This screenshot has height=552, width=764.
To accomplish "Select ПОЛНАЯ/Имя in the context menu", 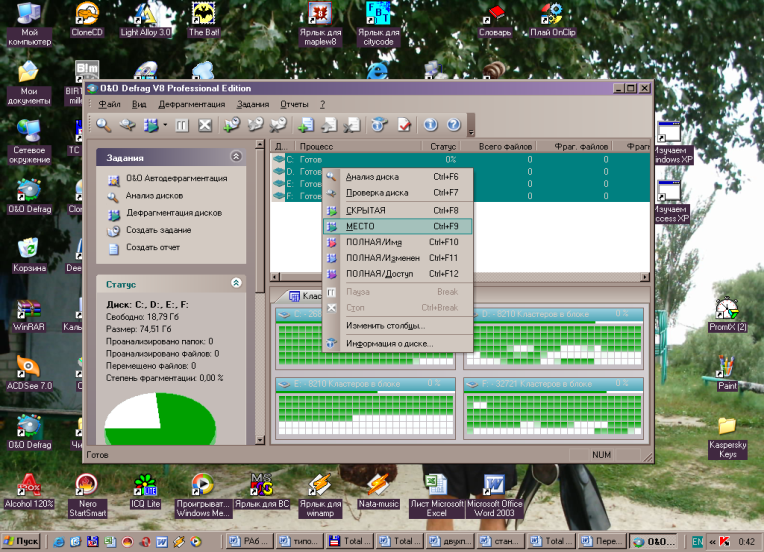I will pyautogui.click(x=398, y=242).
